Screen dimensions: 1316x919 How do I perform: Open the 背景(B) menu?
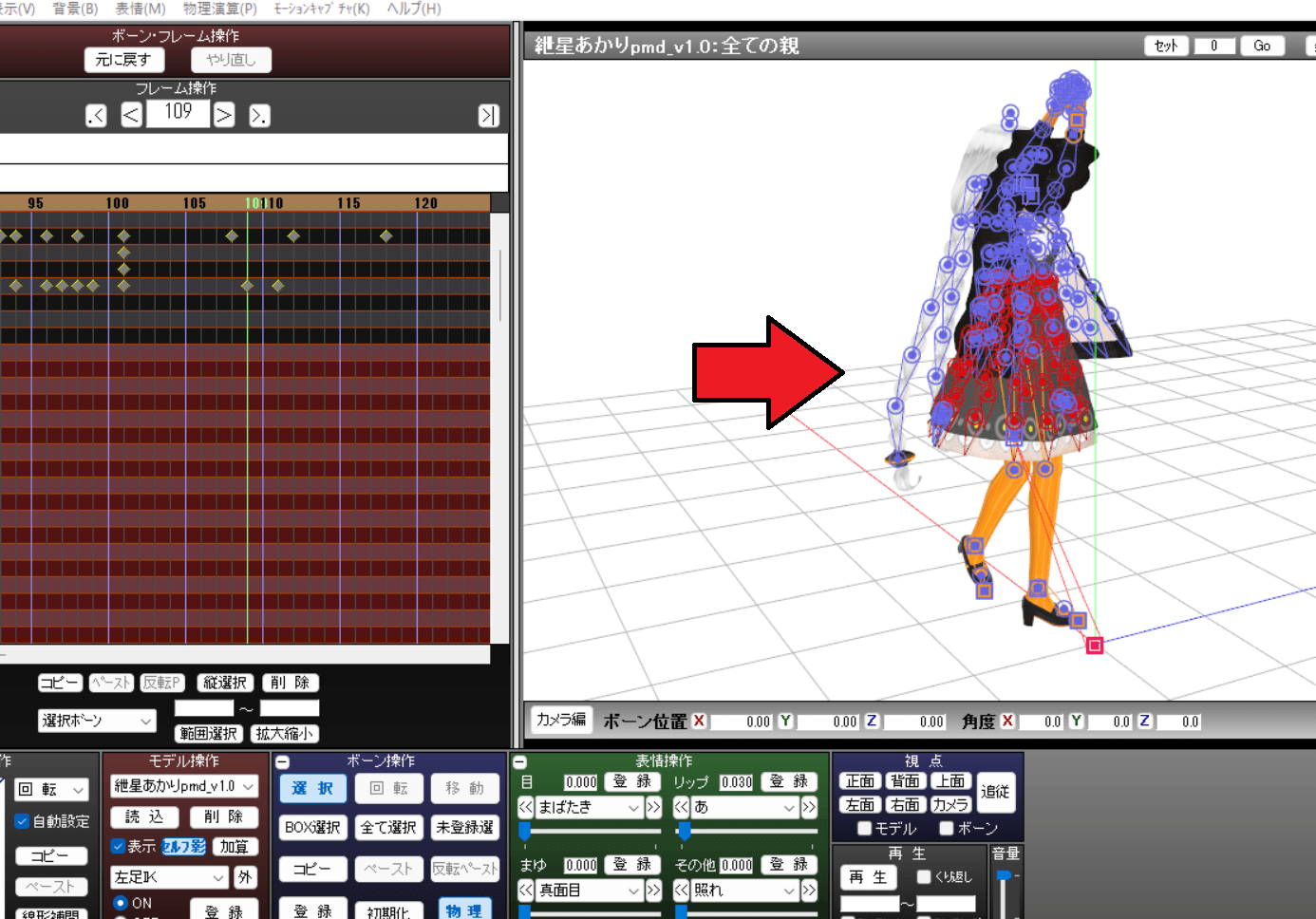(x=75, y=9)
